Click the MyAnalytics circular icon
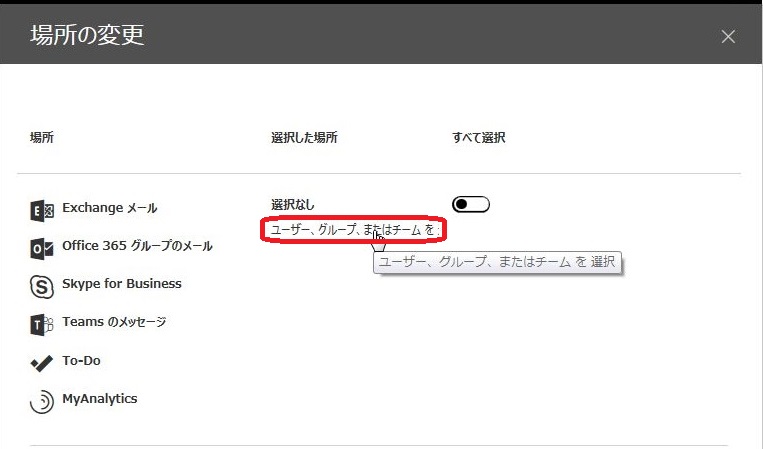763x449 pixels. [42, 401]
